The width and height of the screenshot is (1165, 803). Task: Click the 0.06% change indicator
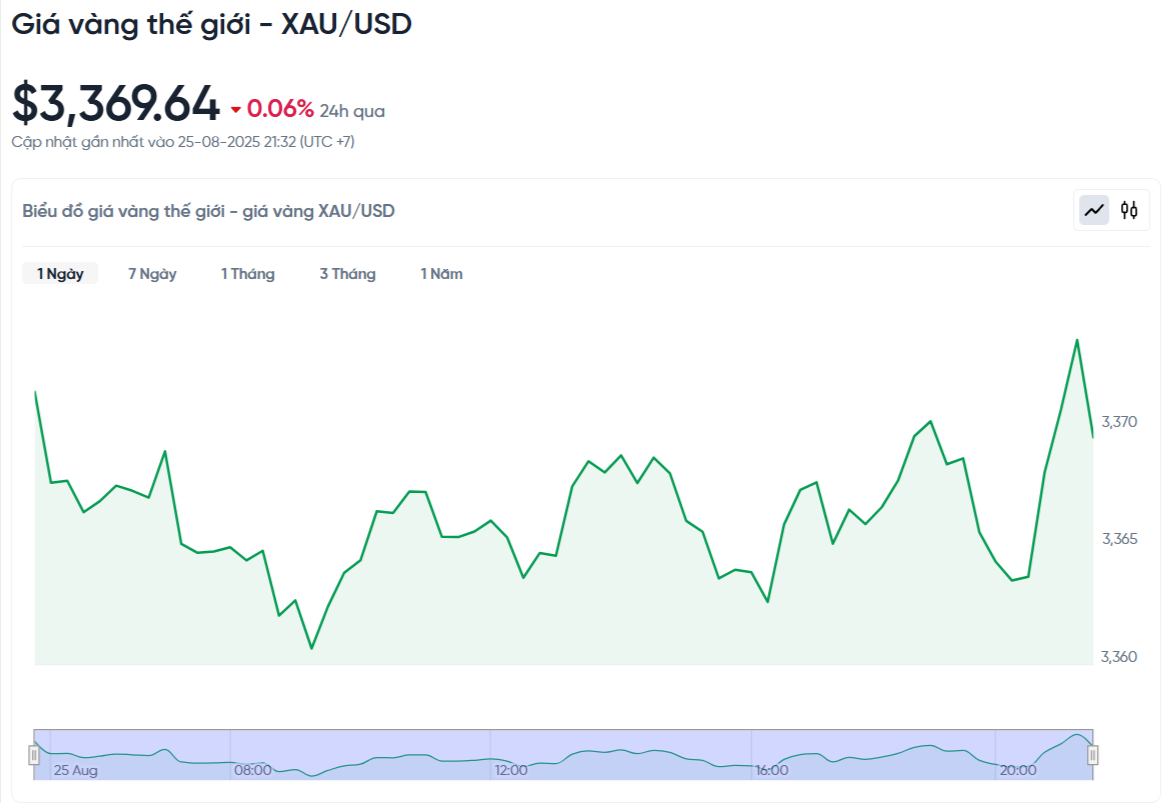point(280,109)
